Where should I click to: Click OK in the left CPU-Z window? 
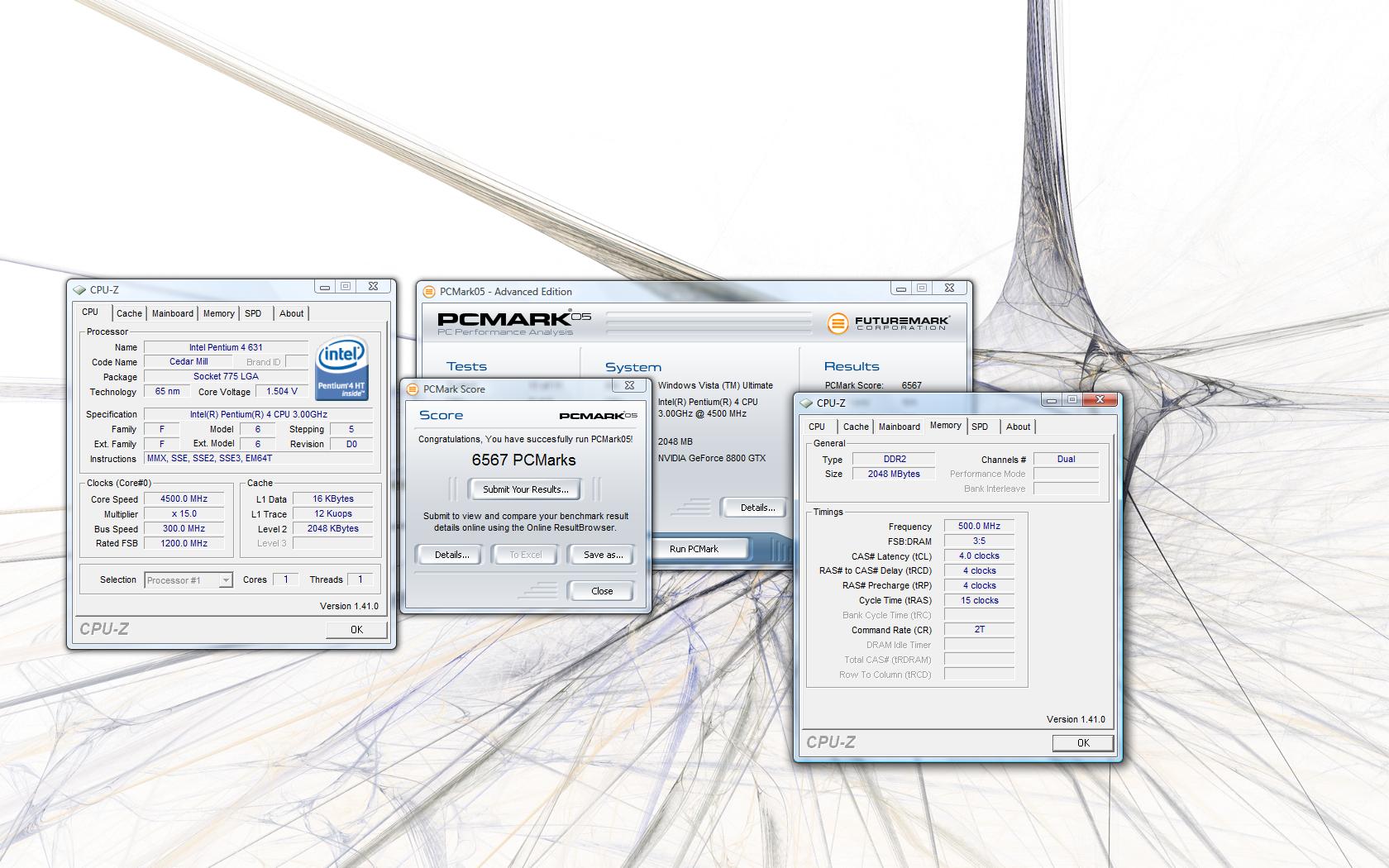pos(356,630)
